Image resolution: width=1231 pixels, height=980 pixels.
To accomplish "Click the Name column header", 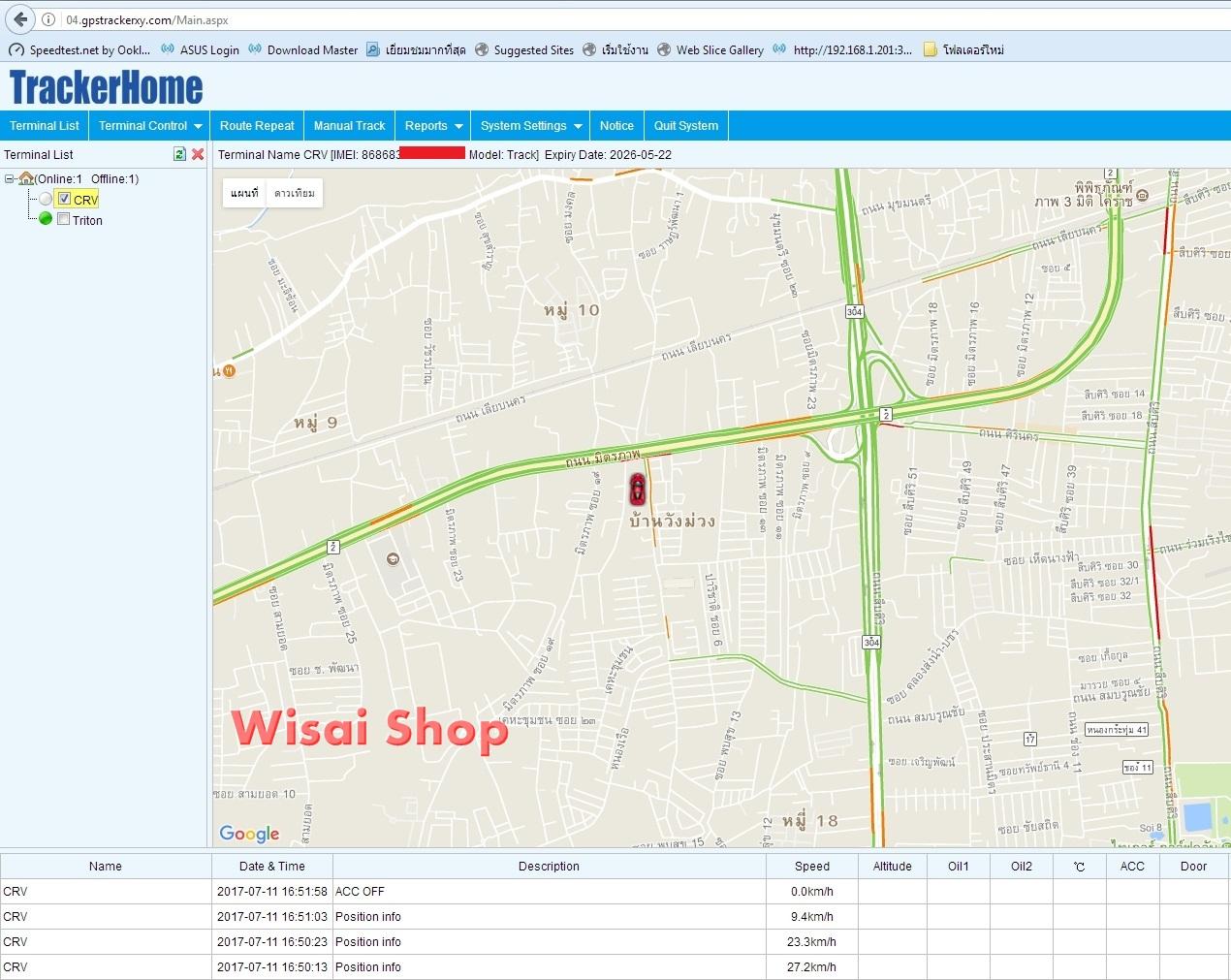I will pos(106,867).
